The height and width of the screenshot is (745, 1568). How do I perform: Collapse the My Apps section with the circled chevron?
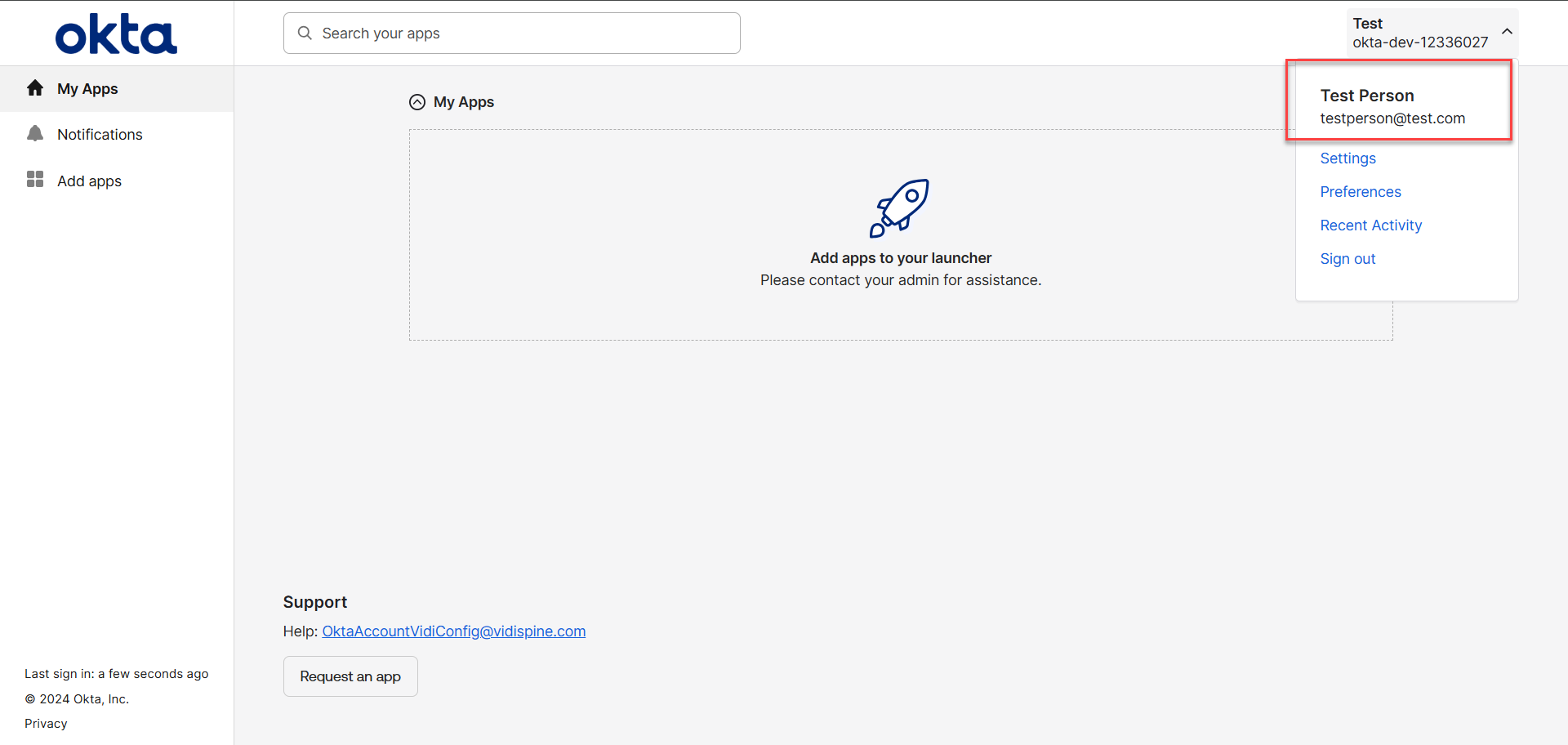click(x=417, y=102)
